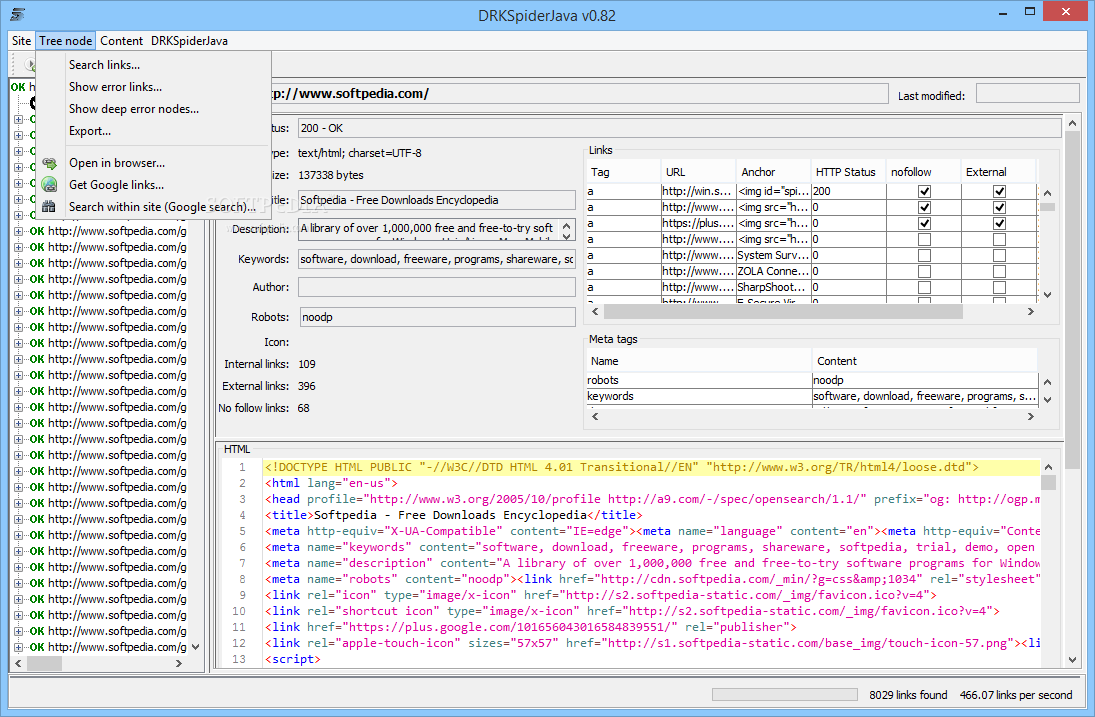Choose Search links... from the menu
Image resolution: width=1095 pixels, height=717 pixels.
pos(104,64)
